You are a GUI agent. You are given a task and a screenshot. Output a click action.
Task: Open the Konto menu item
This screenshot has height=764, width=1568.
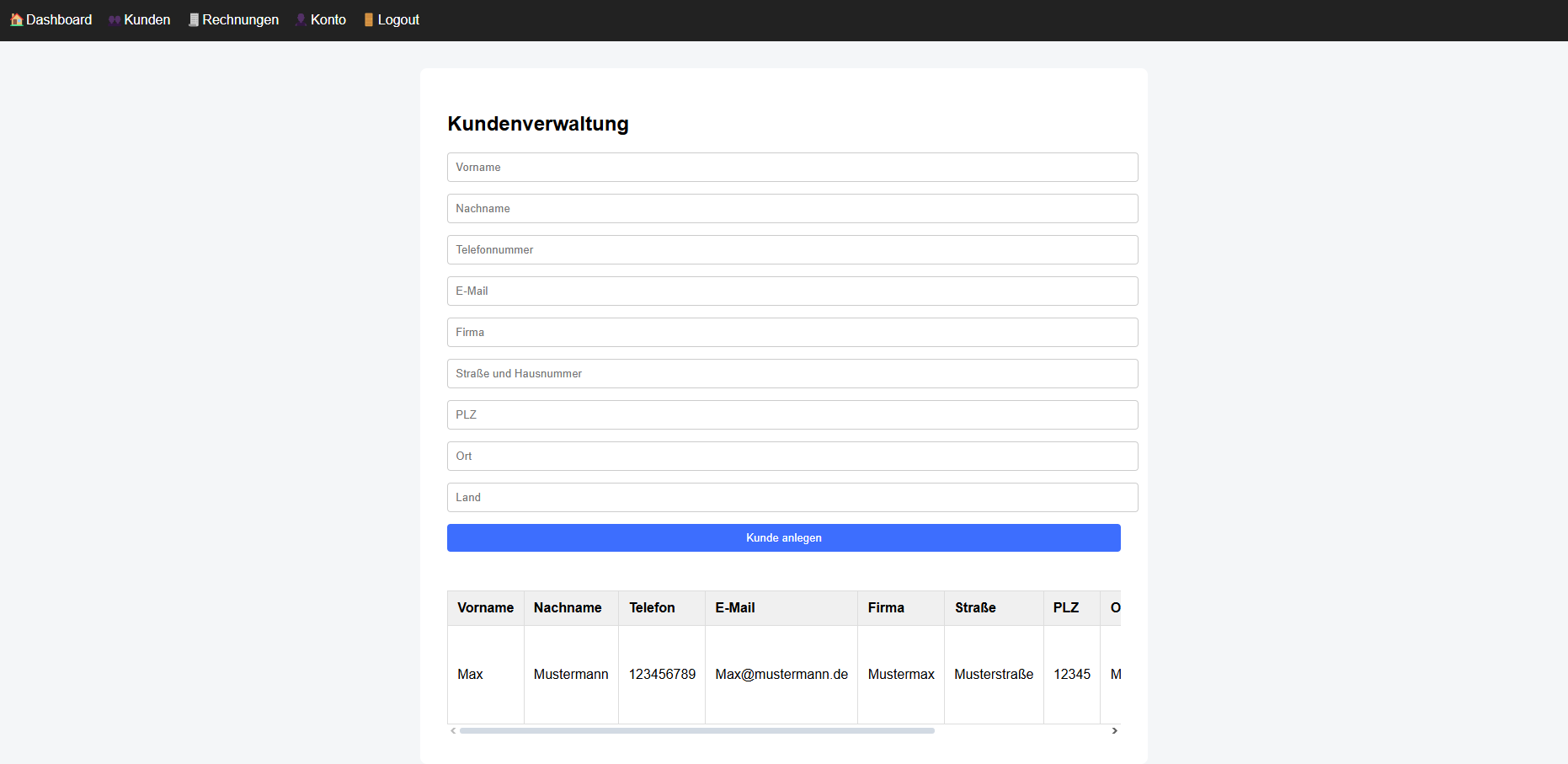point(328,19)
